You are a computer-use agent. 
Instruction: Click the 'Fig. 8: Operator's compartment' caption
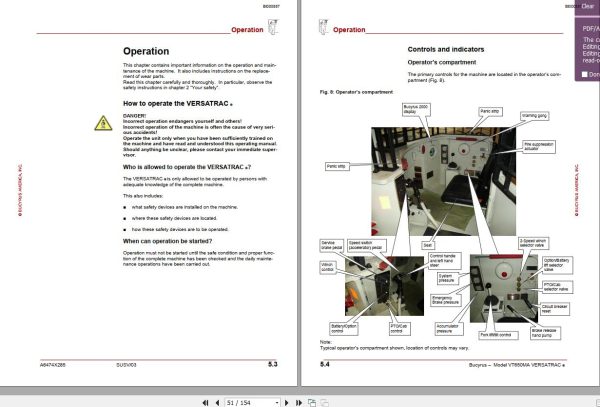tap(356, 92)
